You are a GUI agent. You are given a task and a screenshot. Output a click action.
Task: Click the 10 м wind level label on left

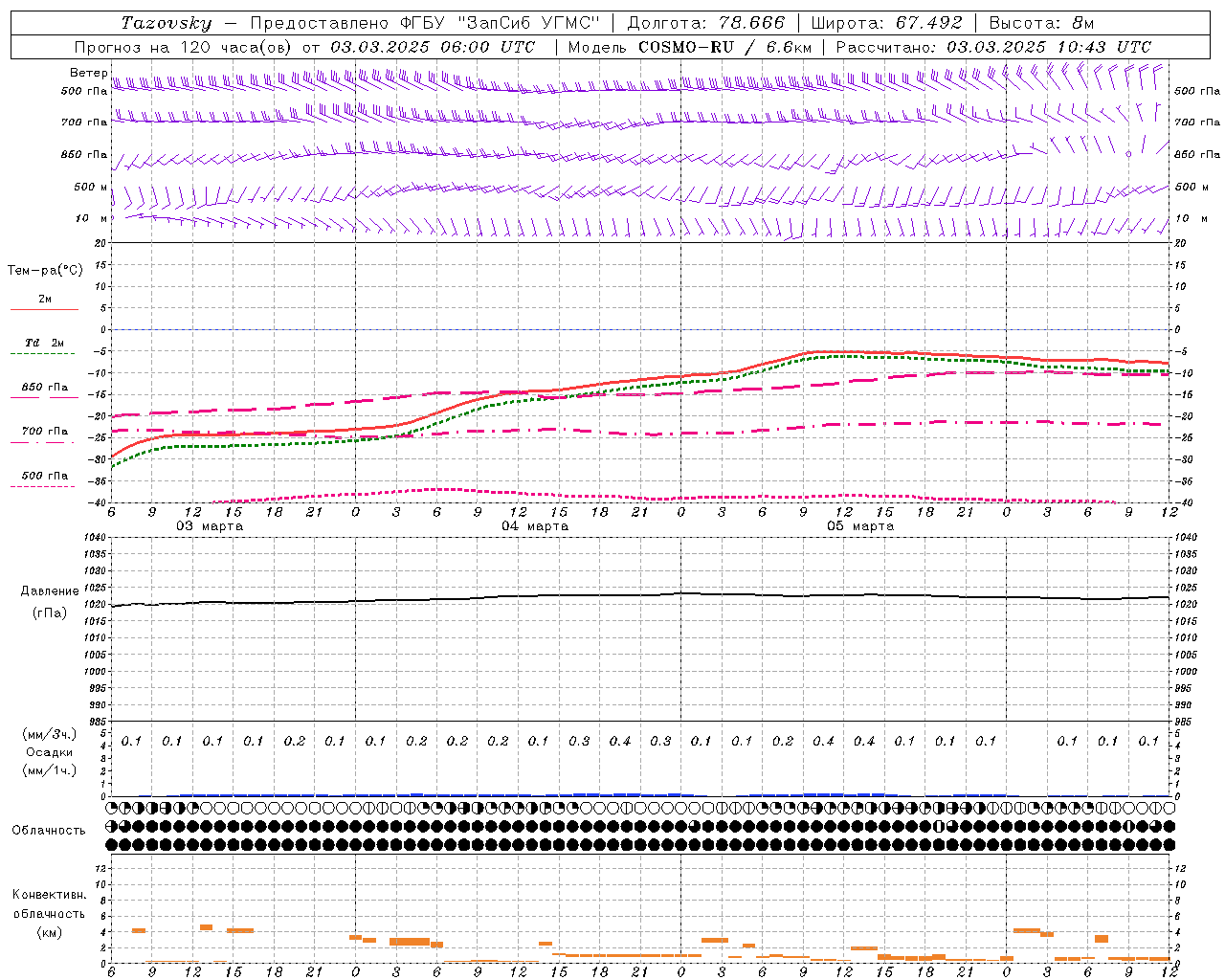point(91,219)
